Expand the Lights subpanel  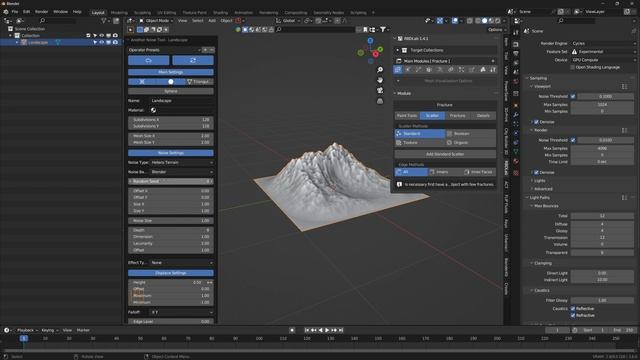(x=539, y=180)
